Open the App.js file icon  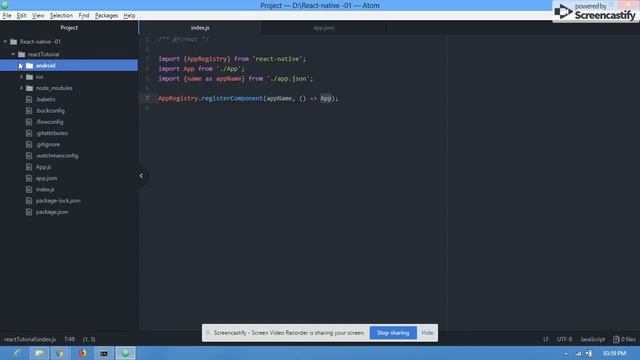coord(29,167)
